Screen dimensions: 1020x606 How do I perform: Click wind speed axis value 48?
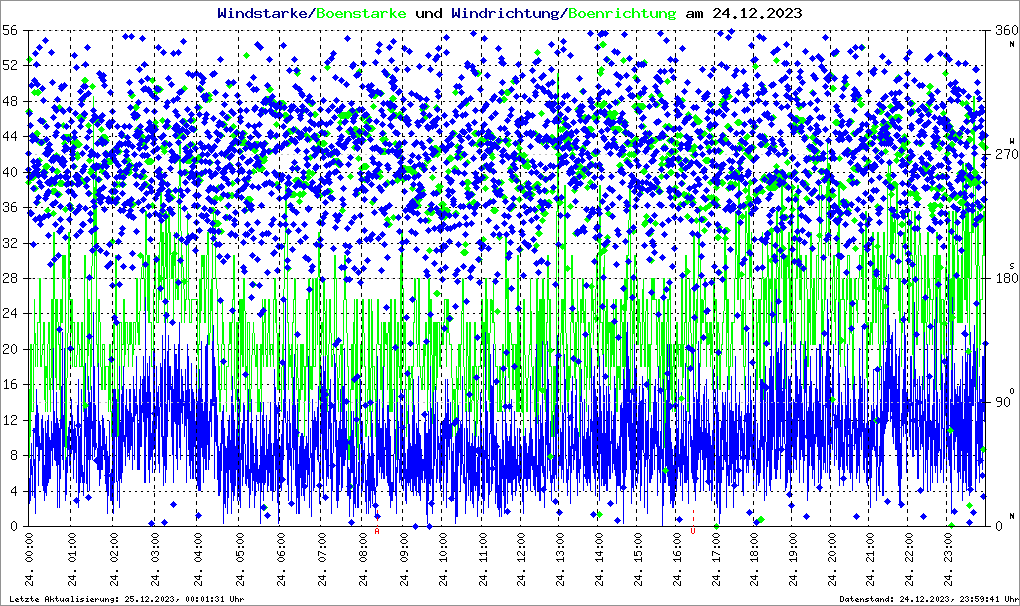(x=9, y=101)
